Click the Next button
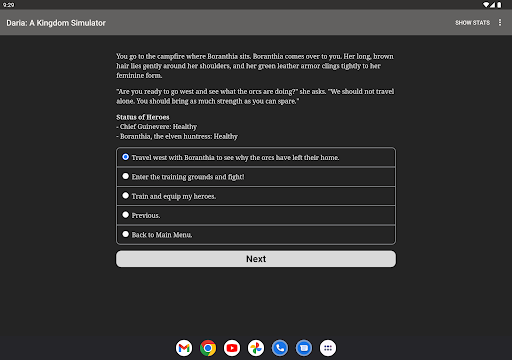Image resolution: width=512 pixels, height=360 pixels. coord(256,259)
